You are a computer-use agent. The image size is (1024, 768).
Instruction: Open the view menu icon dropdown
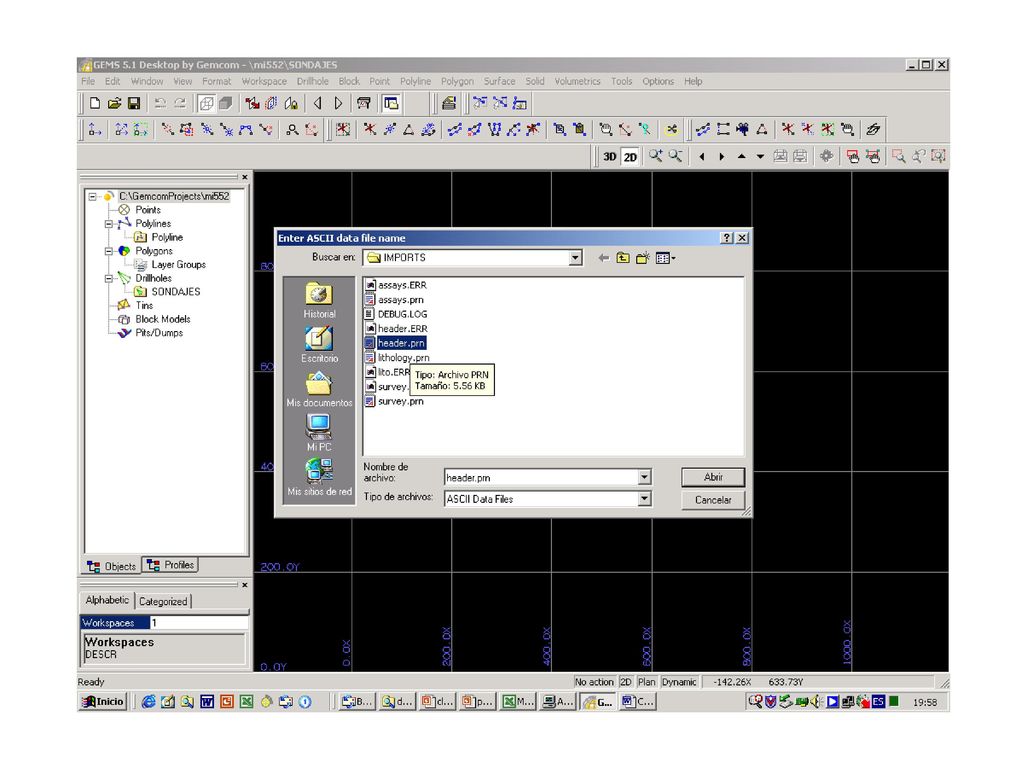click(x=665, y=258)
